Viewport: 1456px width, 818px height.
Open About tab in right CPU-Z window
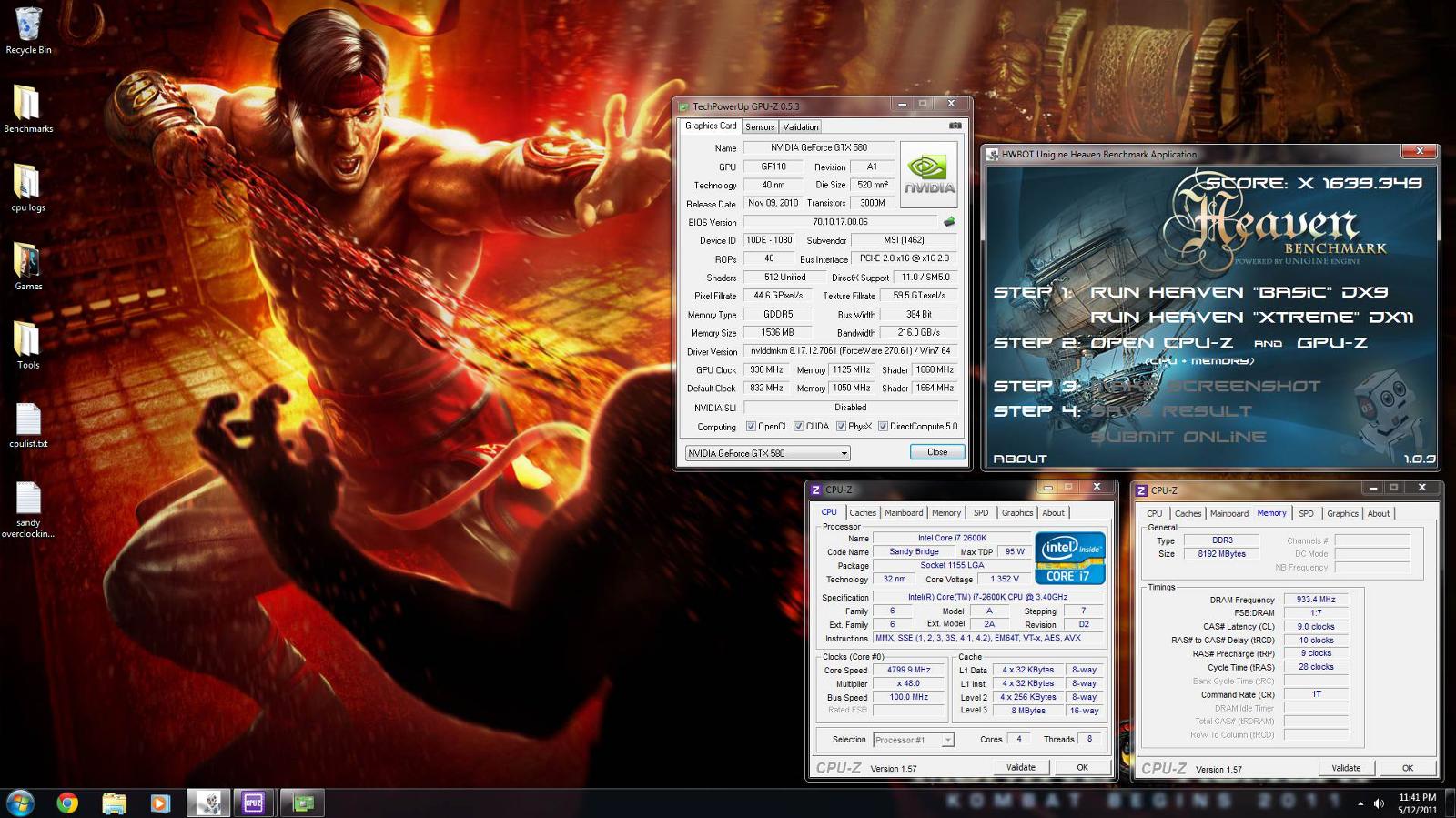[1379, 514]
